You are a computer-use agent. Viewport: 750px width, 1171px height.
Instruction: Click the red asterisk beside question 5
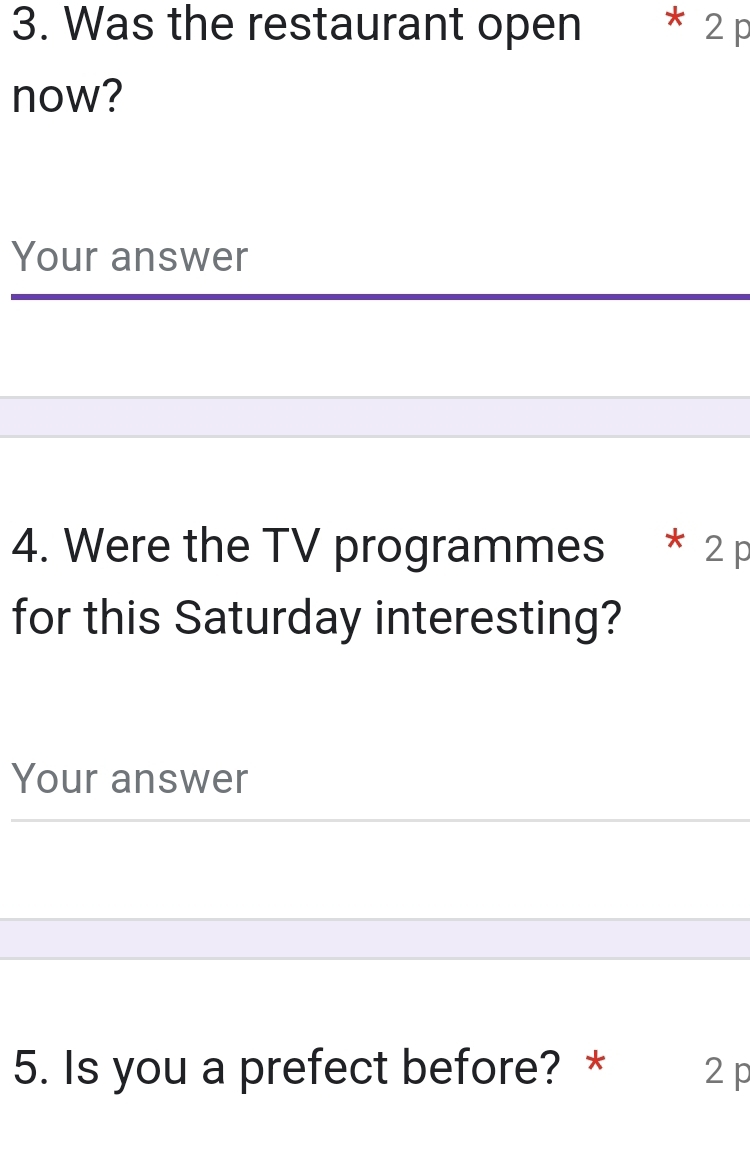pos(596,1064)
